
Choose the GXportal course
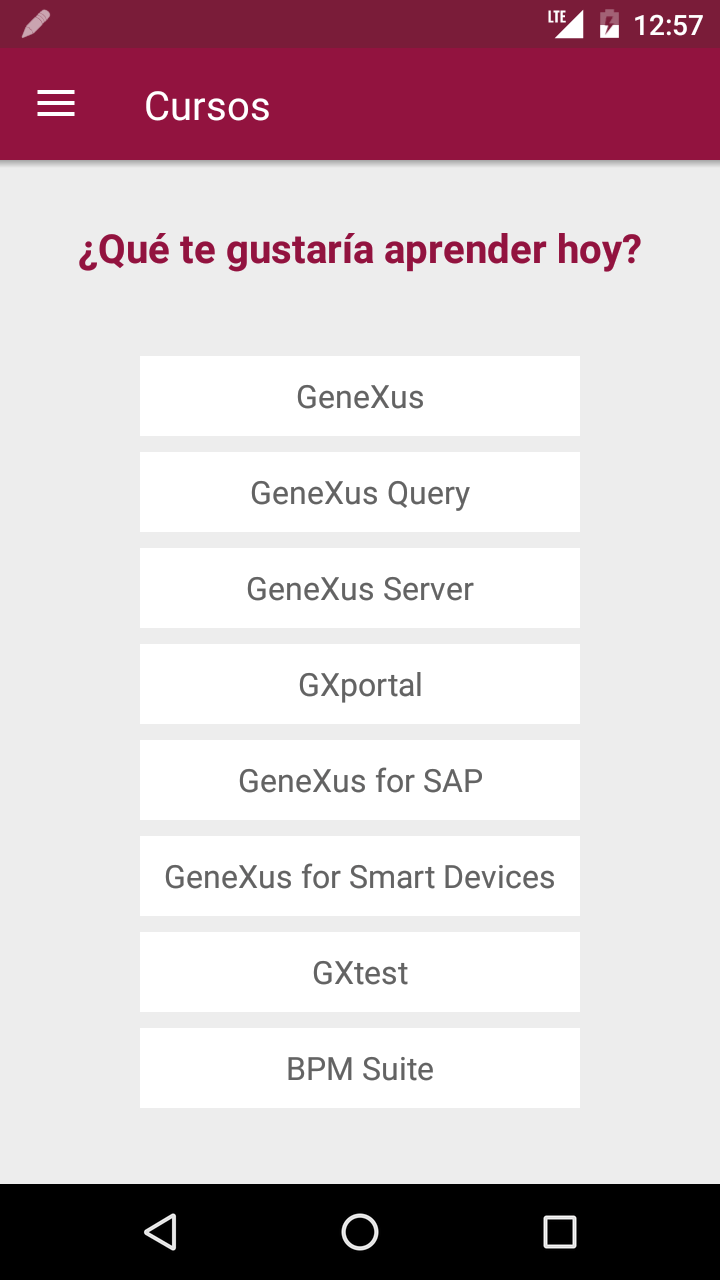[360, 684]
